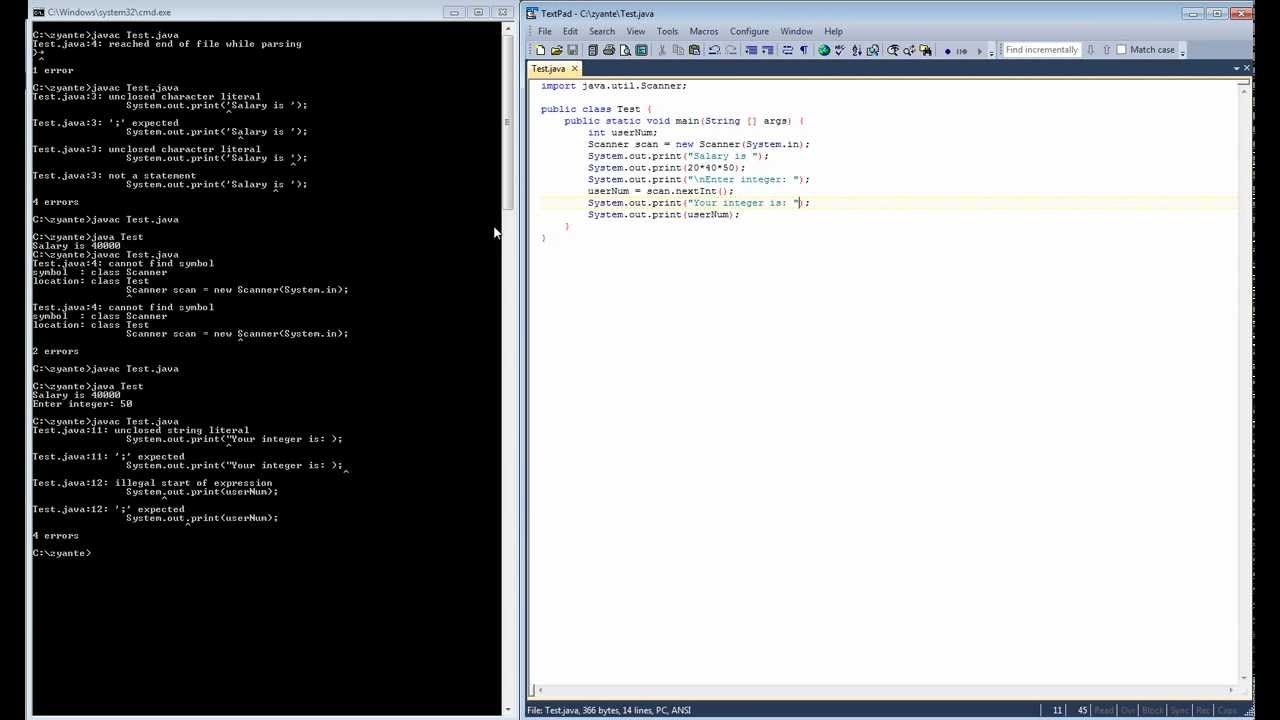Run the spelling checker icon

pyautogui.click(x=840, y=50)
